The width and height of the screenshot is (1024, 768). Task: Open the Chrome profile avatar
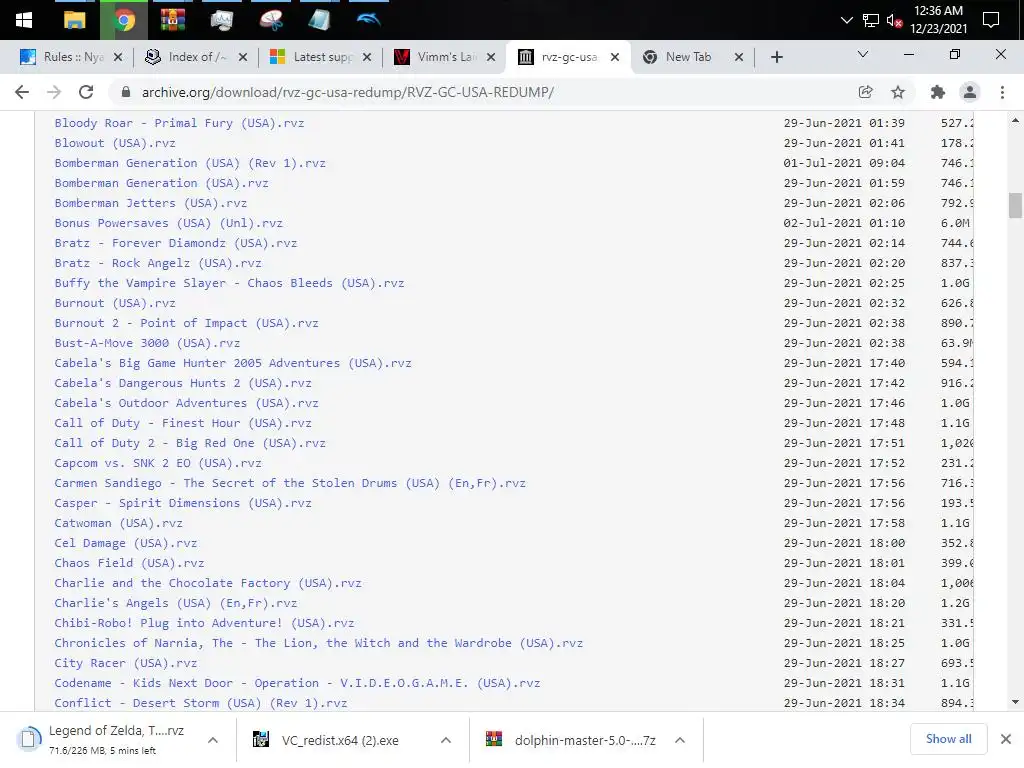click(970, 92)
